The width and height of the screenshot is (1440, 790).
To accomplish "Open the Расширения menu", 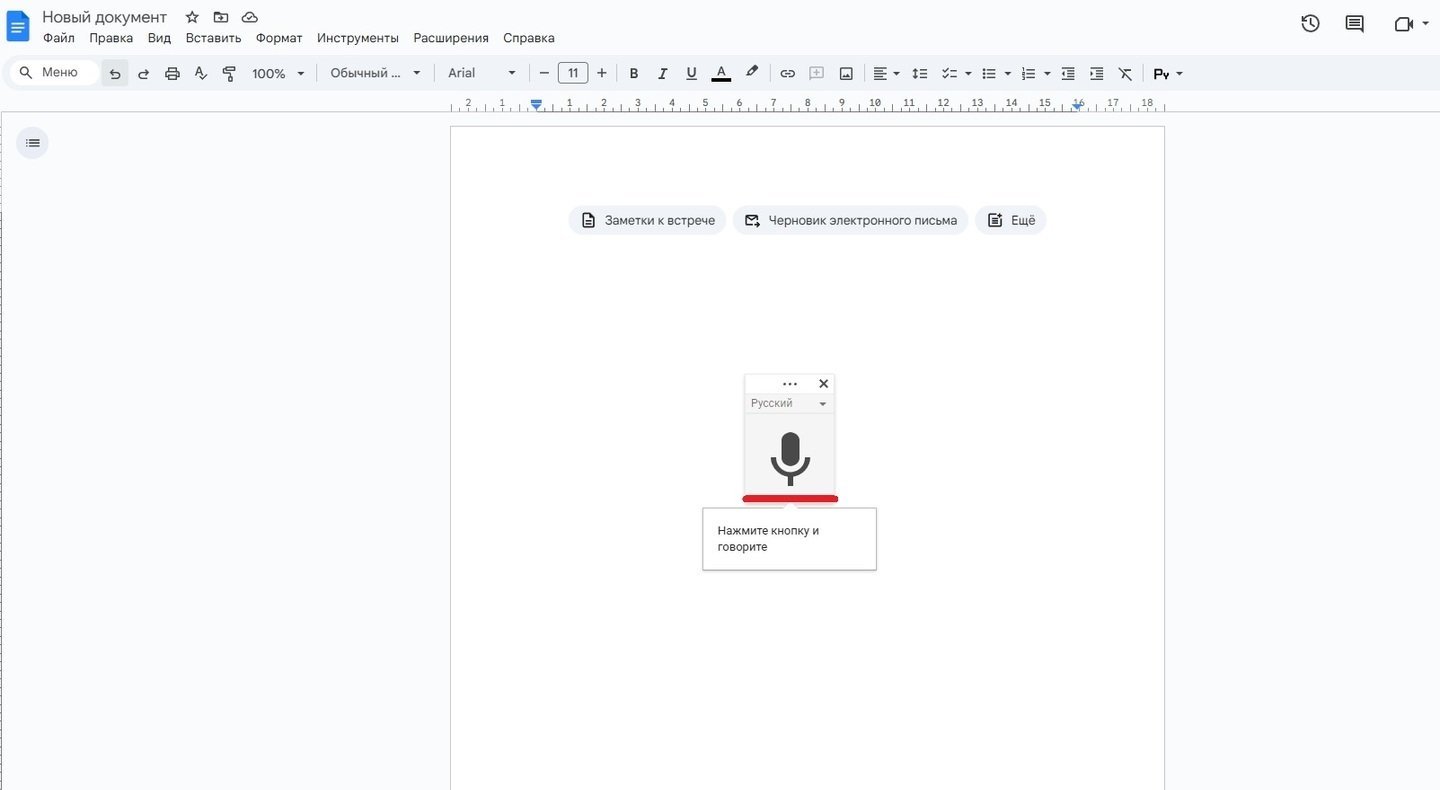I will pyautogui.click(x=451, y=38).
